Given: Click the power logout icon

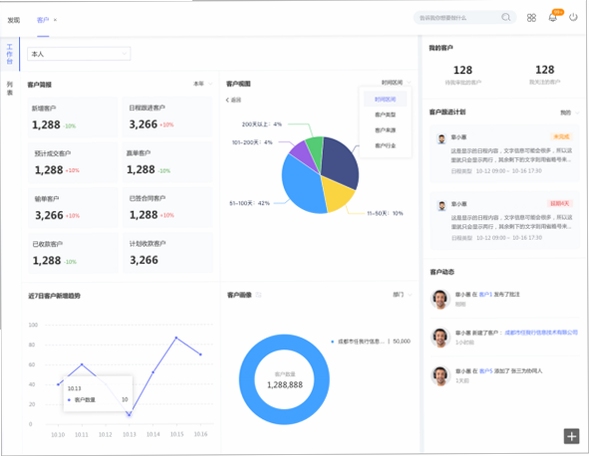Looking at the screenshot, I should coord(573,17).
